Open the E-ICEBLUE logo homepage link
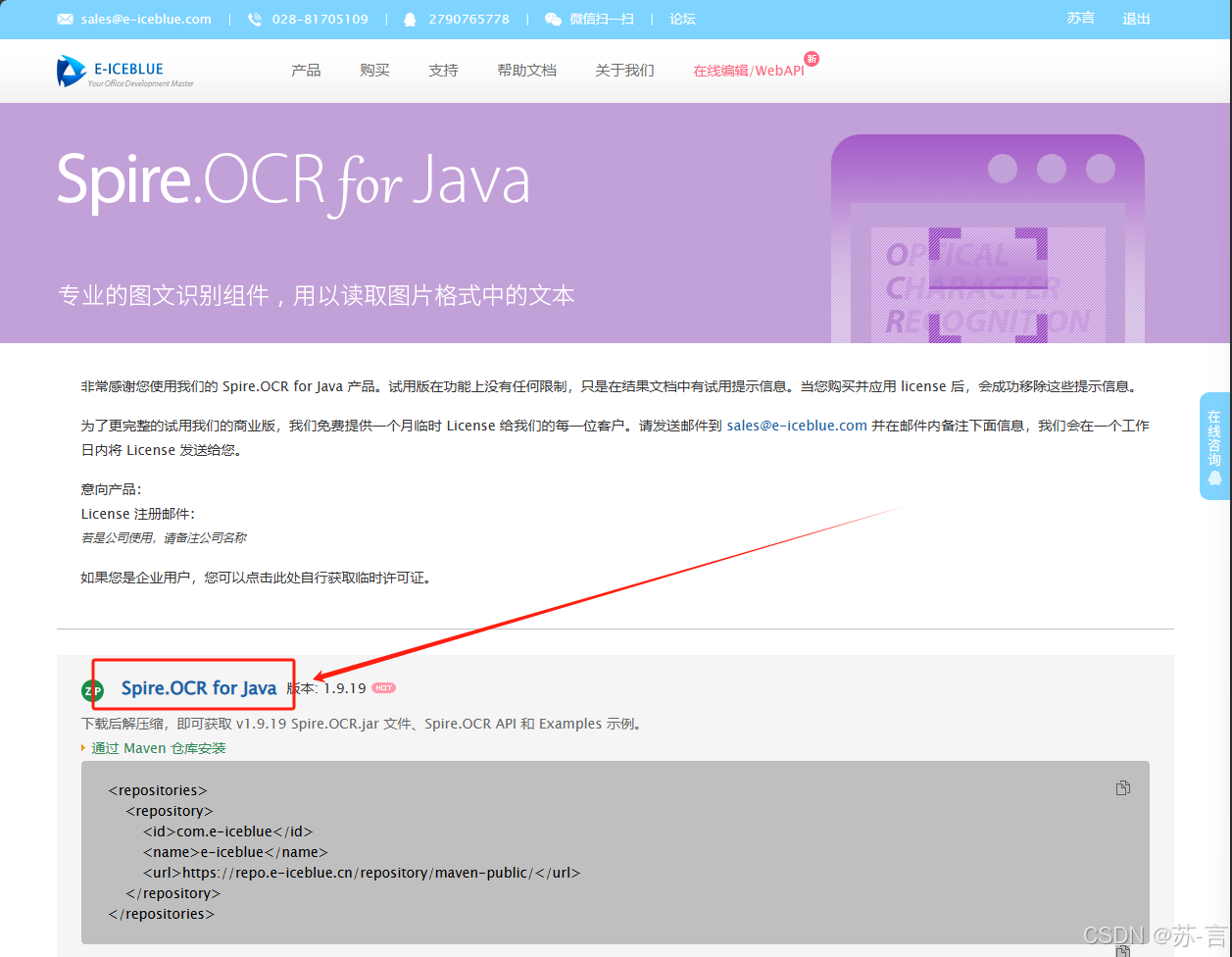 124,71
